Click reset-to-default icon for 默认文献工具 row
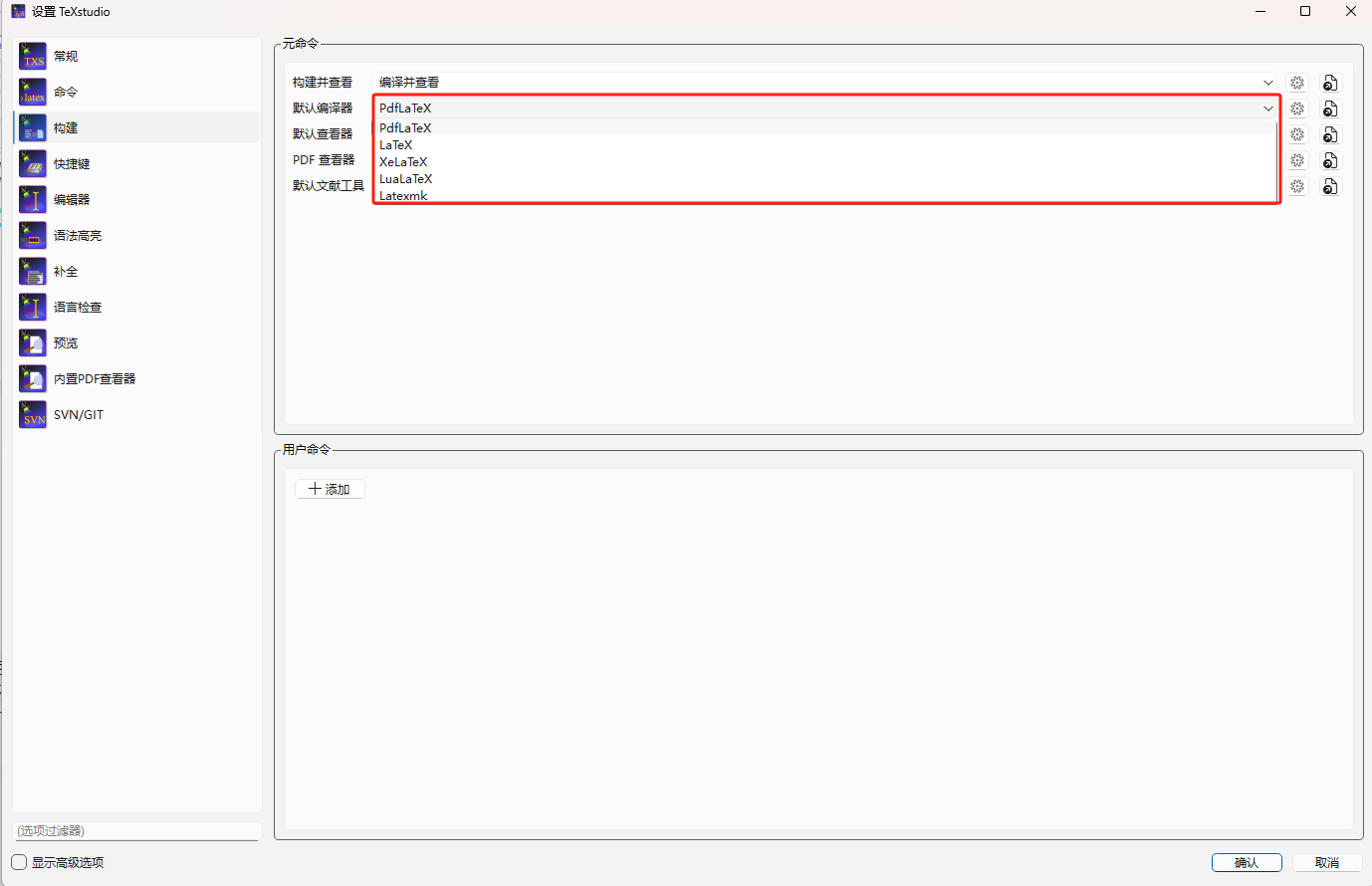The image size is (1372, 886). point(1330,186)
